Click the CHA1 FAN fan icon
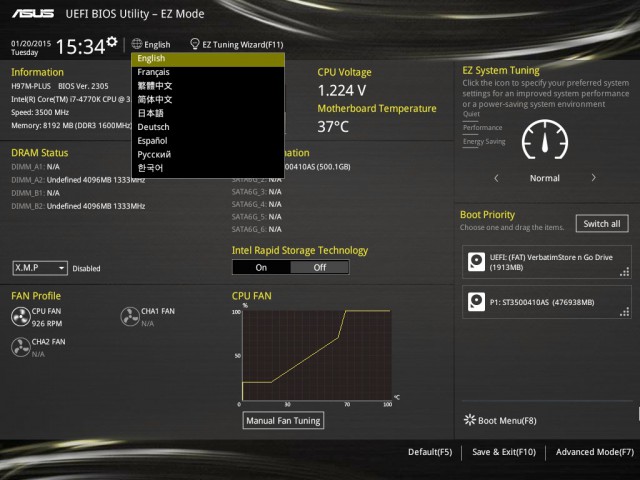This screenshot has height=480, width=640. click(130, 317)
